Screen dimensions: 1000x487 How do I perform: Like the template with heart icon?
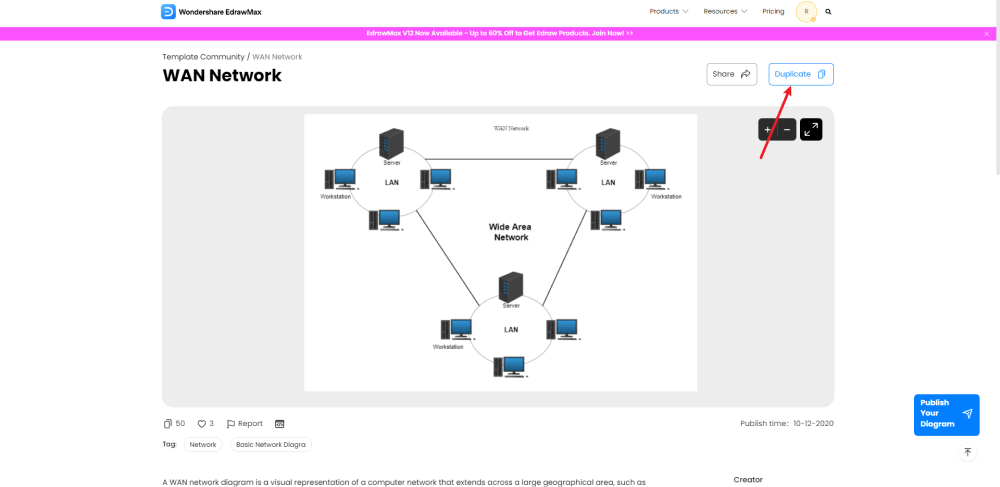tap(202, 424)
